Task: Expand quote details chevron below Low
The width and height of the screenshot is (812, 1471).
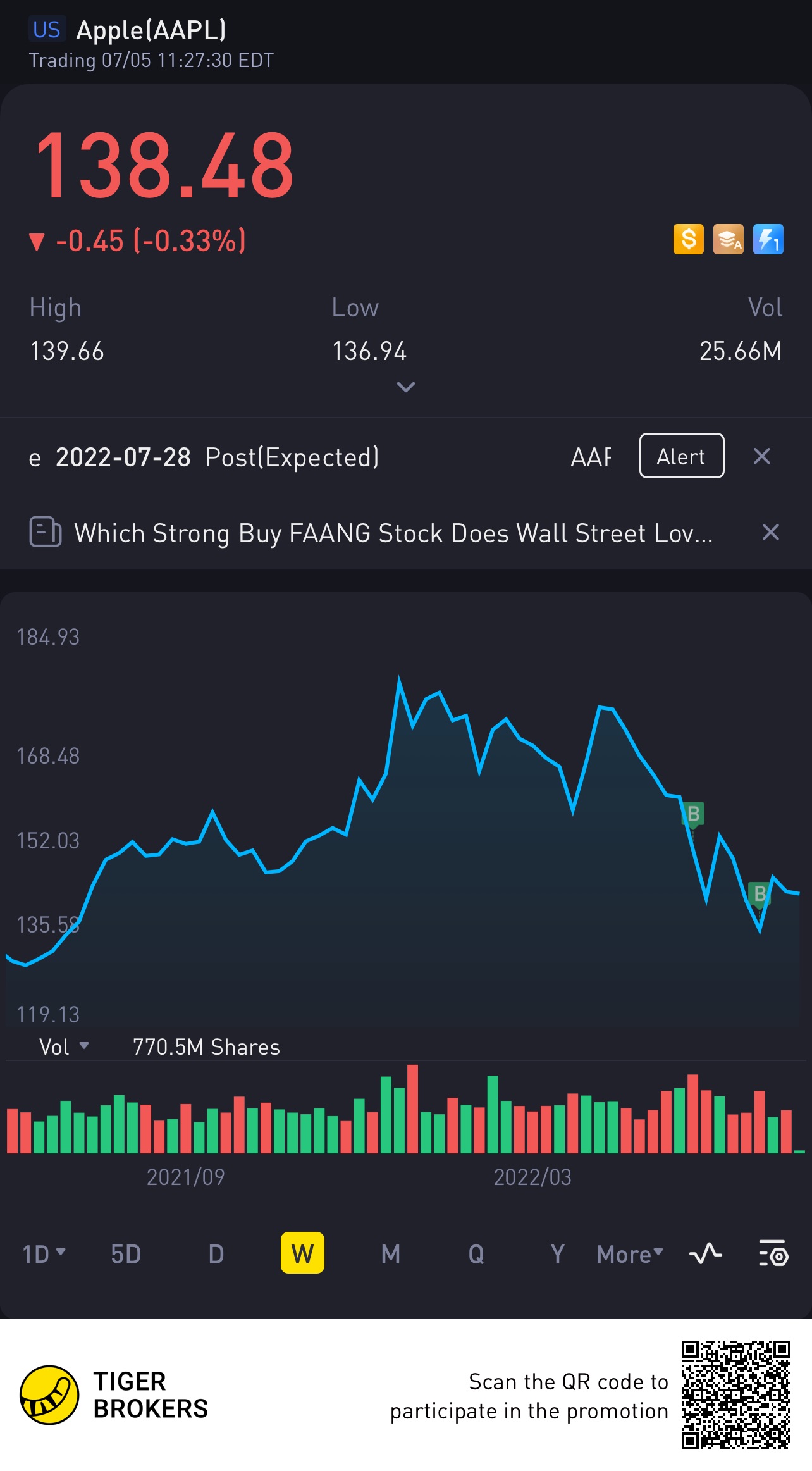Action: click(x=405, y=387)
